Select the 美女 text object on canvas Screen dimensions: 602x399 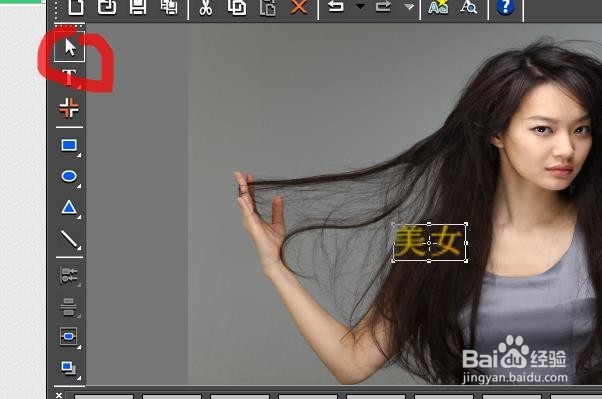[x=429, y=242]
